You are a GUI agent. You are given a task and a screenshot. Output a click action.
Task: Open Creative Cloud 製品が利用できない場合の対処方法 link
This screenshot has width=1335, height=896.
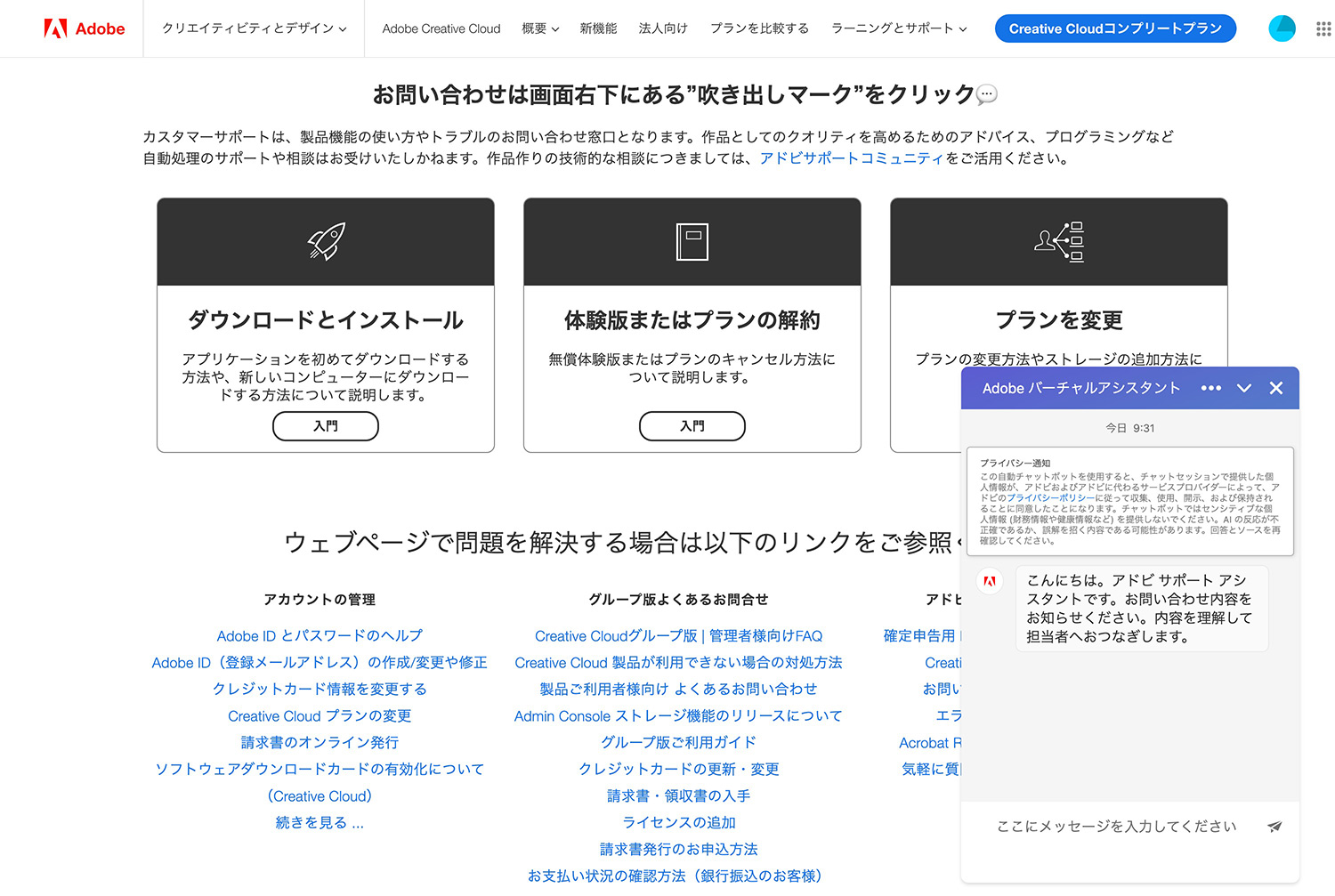click(x=678, y=663)
